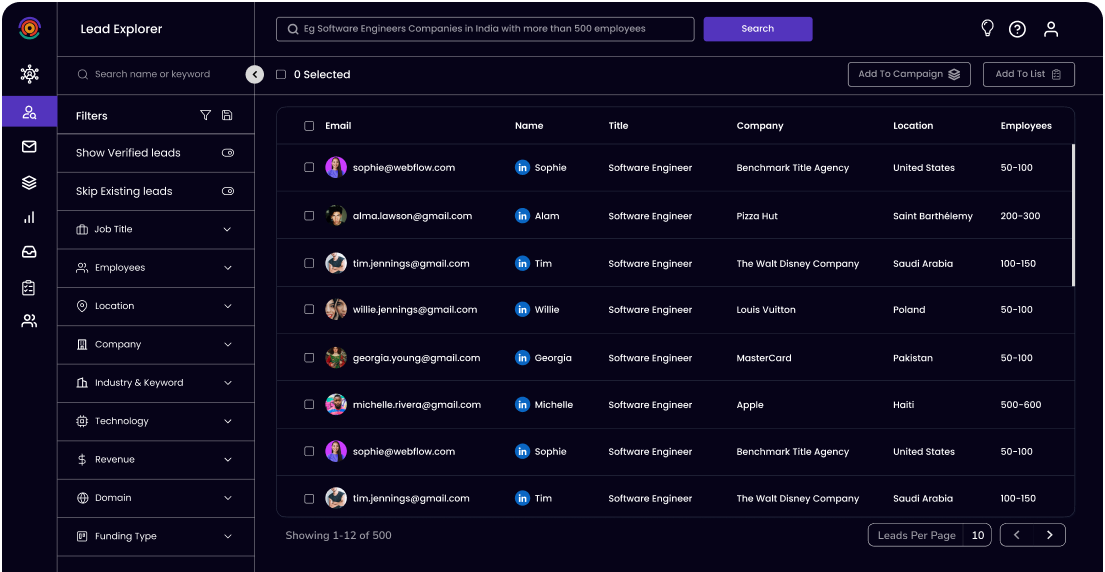The image size is (1105, 572).
Task: Click the Add To Campaign button
Action: 908,74
